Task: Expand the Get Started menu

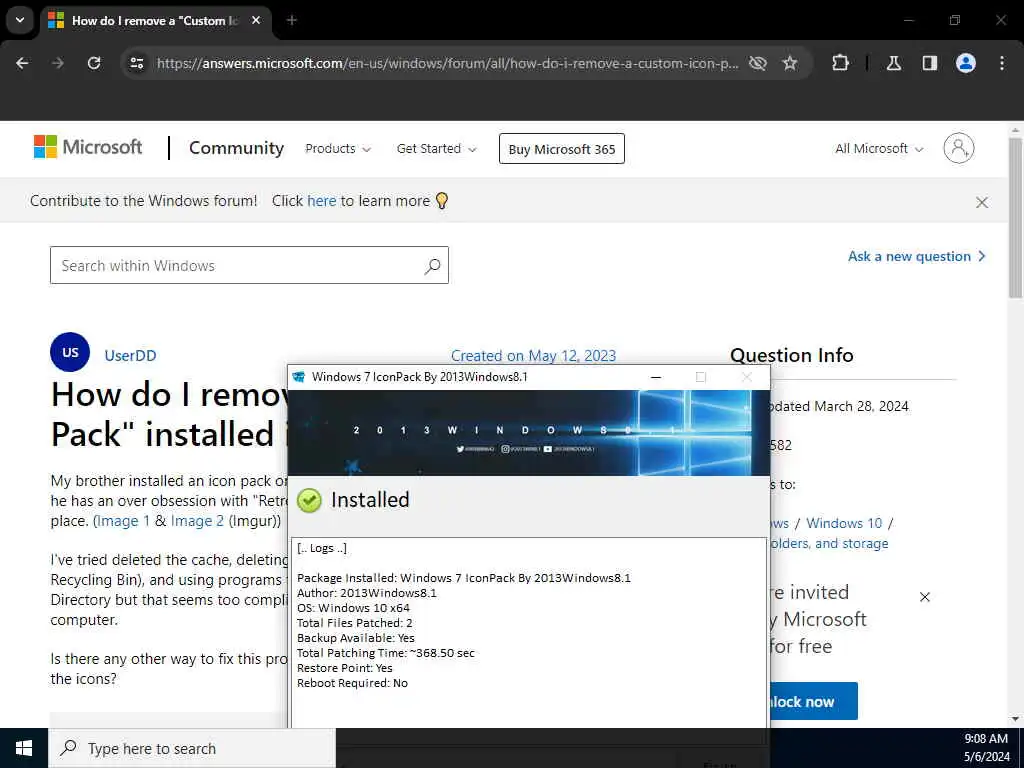Action: pos(436,149)
